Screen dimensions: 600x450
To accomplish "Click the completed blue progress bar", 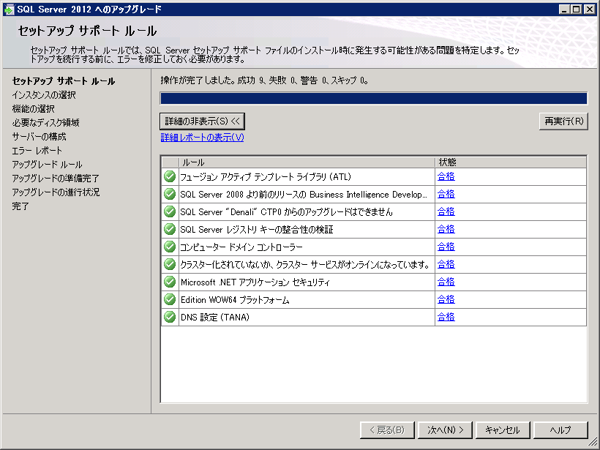I will coord(373,98).
